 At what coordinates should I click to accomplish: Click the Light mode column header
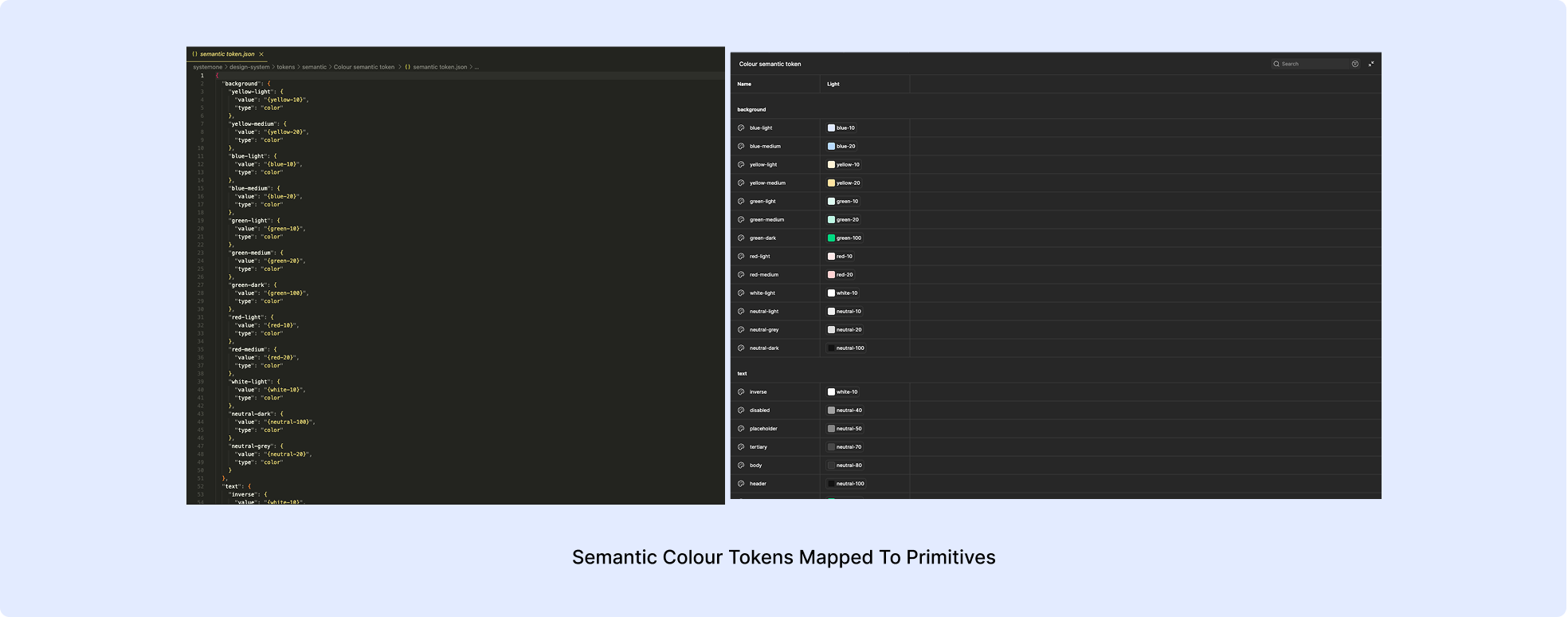833,84
